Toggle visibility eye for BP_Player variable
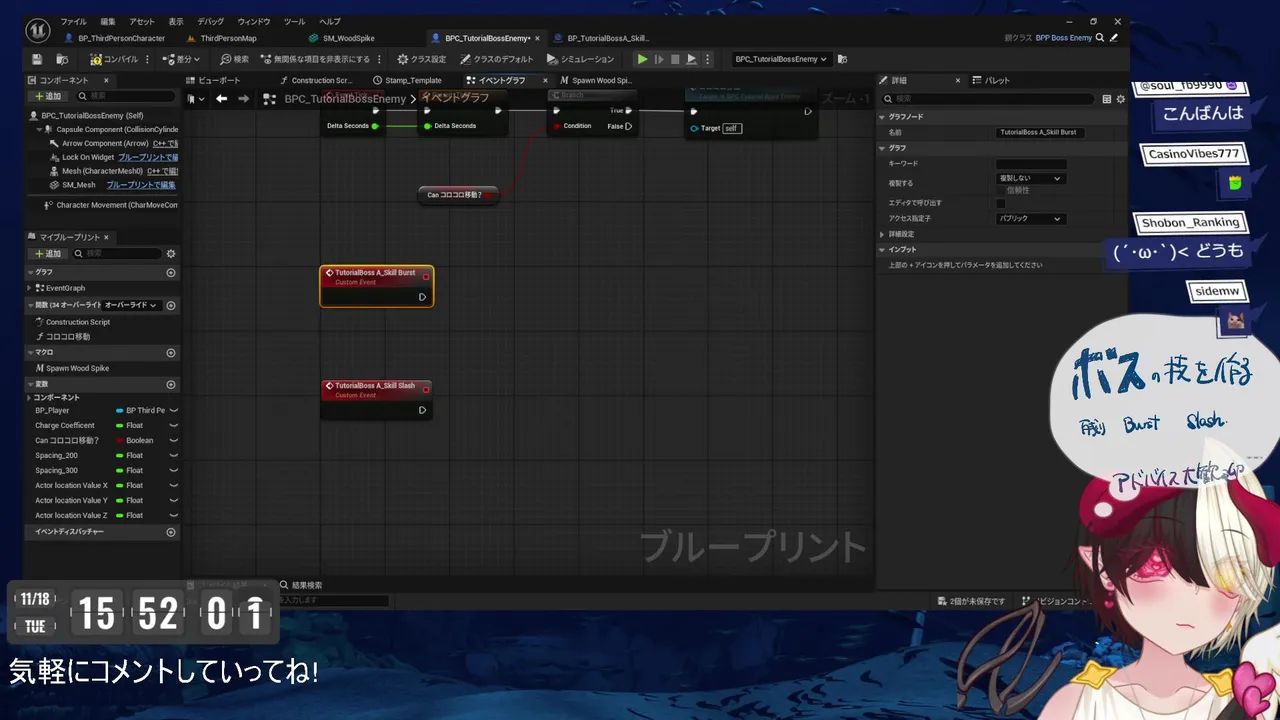1280x720 pixels. [173, 410]
